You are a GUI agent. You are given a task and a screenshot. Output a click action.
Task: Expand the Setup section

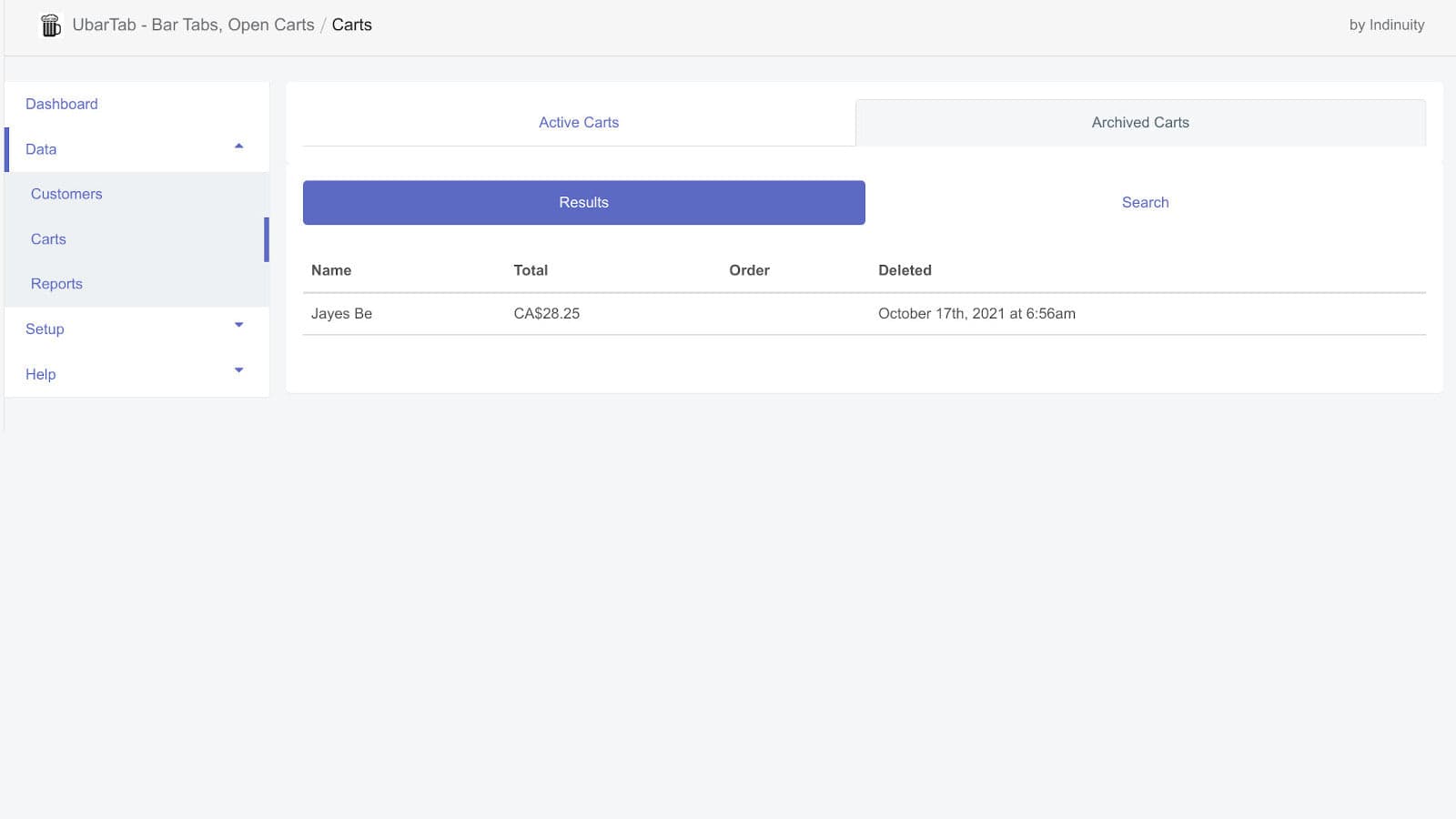point(238,324)
